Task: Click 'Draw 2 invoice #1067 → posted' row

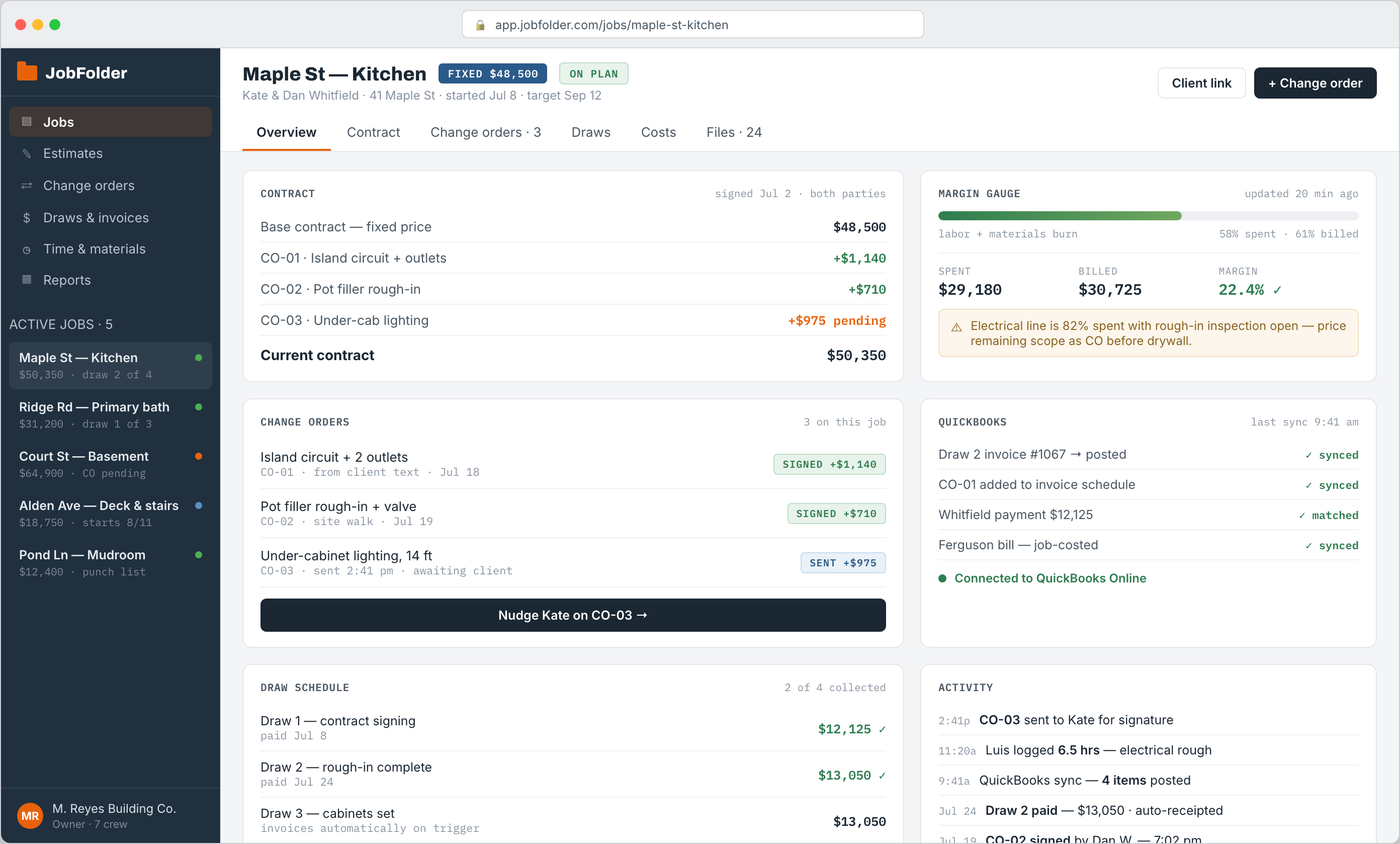Action: [x=1148, y=455]
